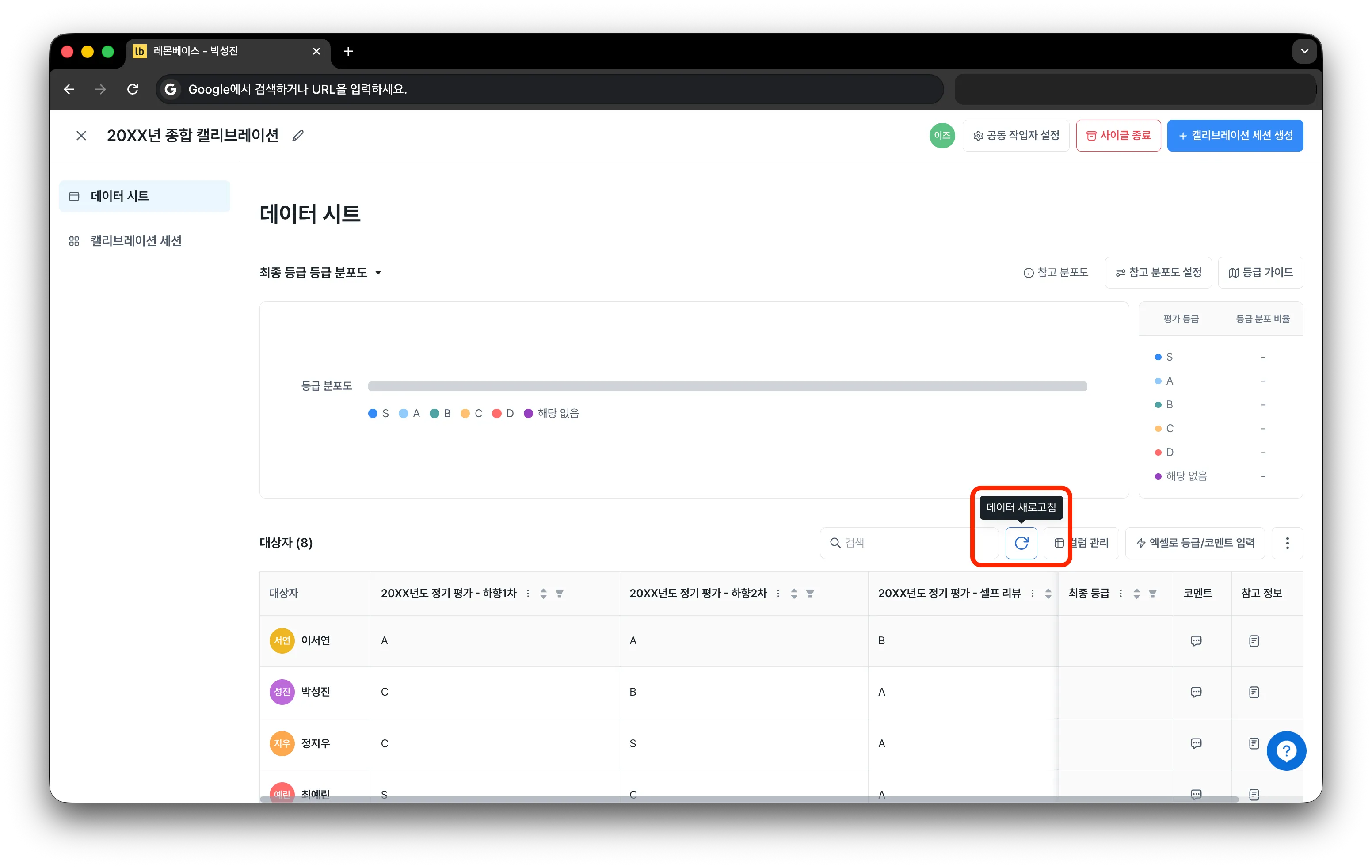Click the 이서연 name cell

315,641
